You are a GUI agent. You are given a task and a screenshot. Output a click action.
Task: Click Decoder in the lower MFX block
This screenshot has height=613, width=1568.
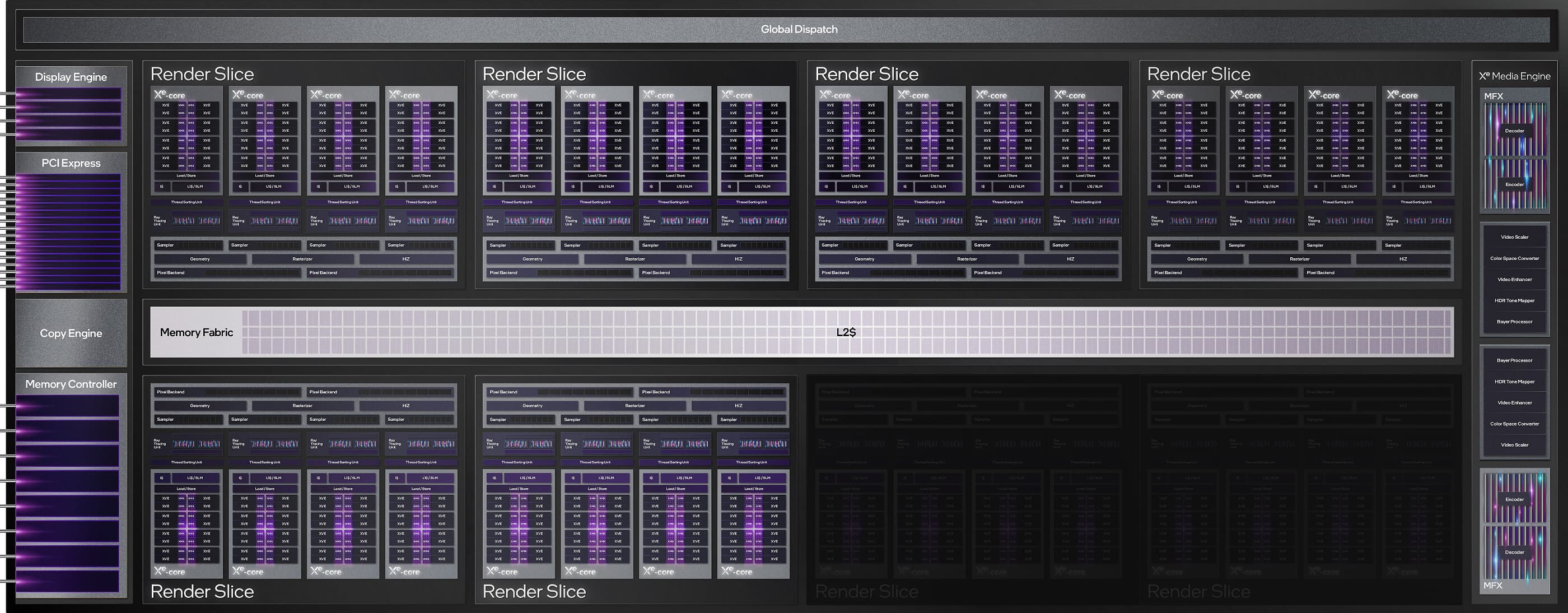pos(1514,552)
